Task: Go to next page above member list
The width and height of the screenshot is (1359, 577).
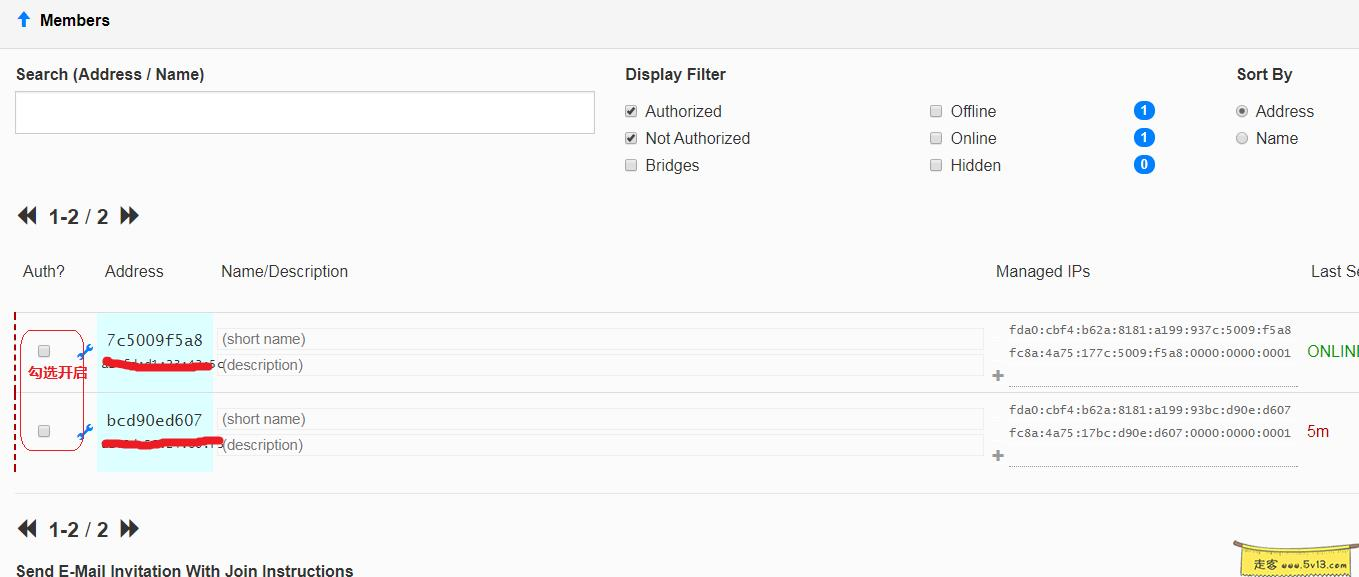Action: pos(129,216)
